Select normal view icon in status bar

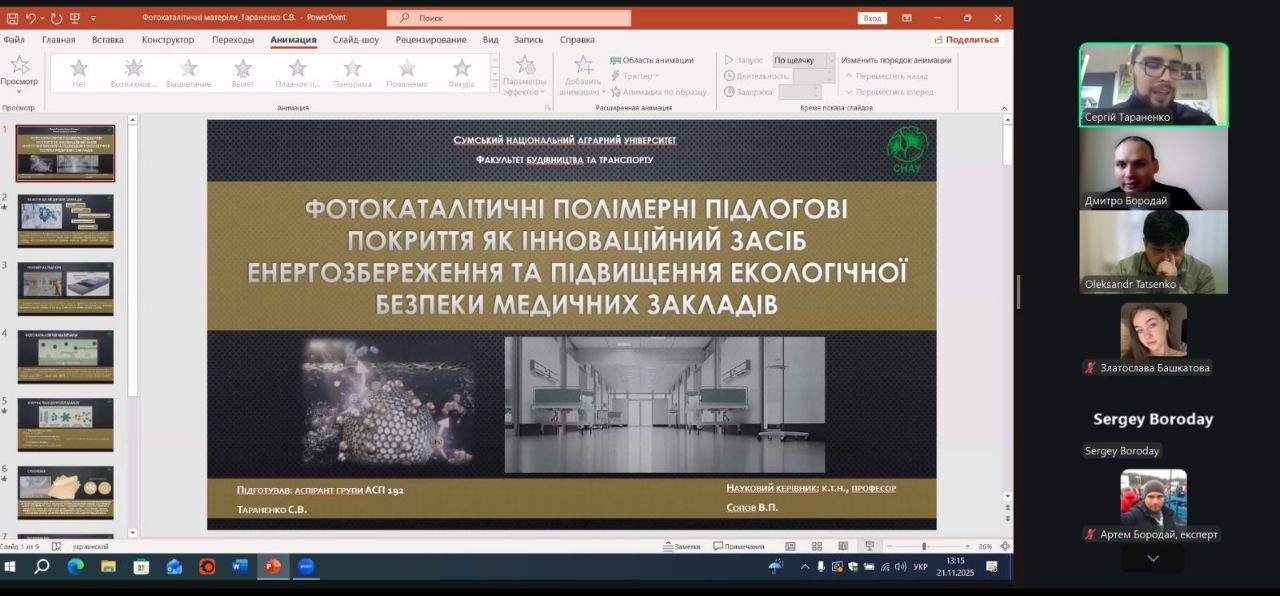click(791, 546)
